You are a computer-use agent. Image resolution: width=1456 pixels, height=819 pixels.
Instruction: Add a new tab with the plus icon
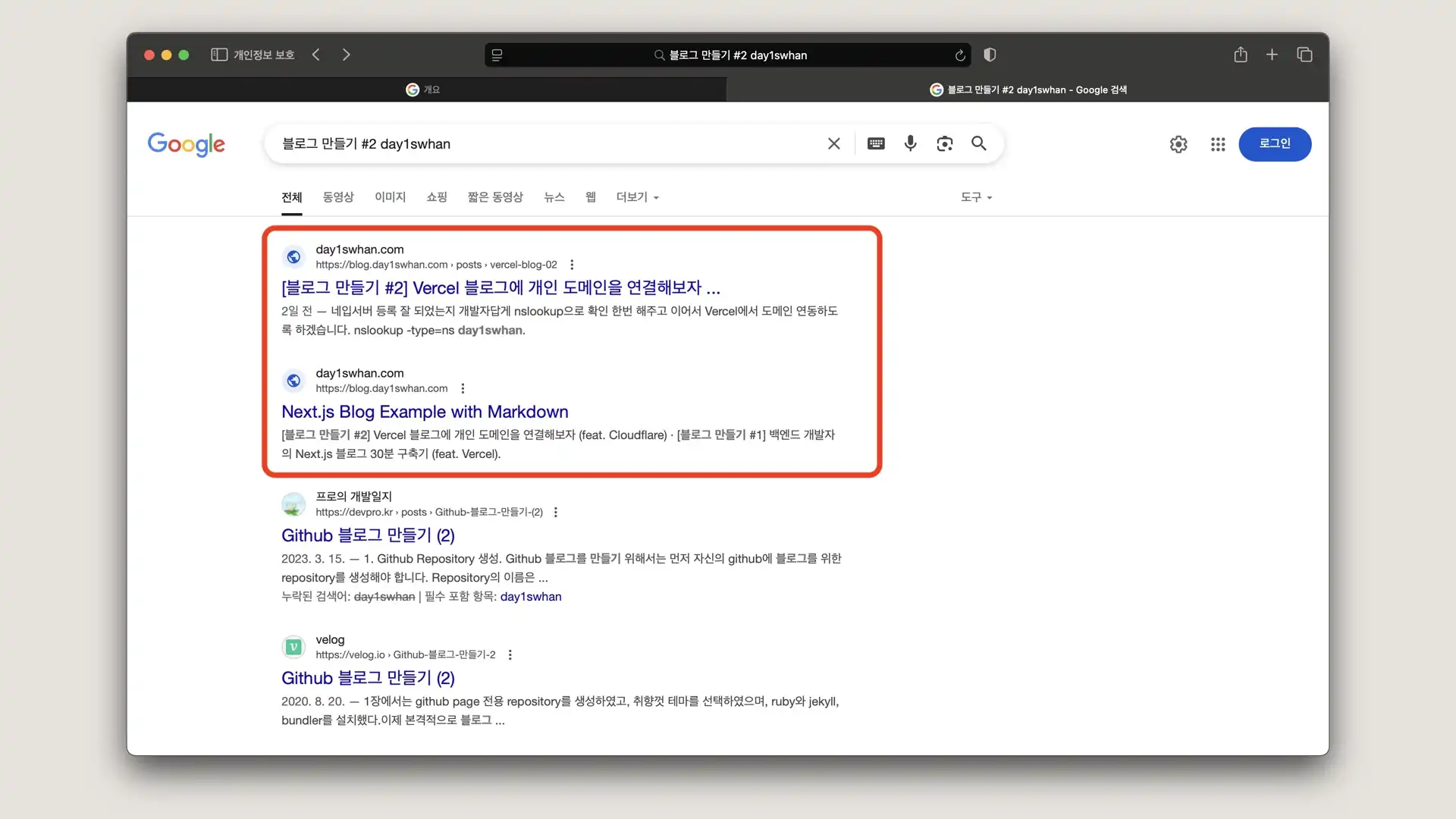[1272, 55]
